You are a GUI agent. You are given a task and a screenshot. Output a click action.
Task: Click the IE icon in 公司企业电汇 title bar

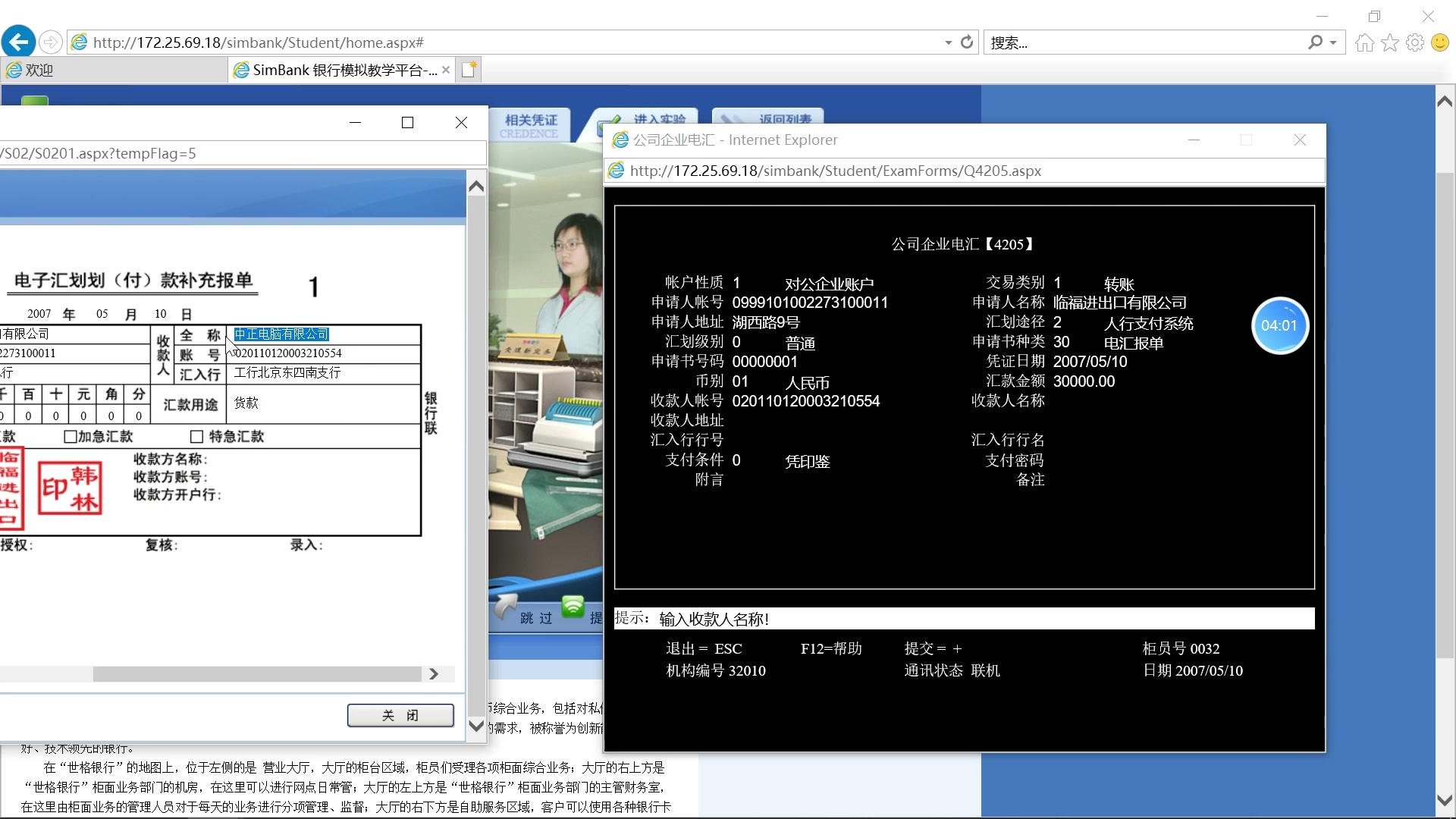tap(620, 140)
